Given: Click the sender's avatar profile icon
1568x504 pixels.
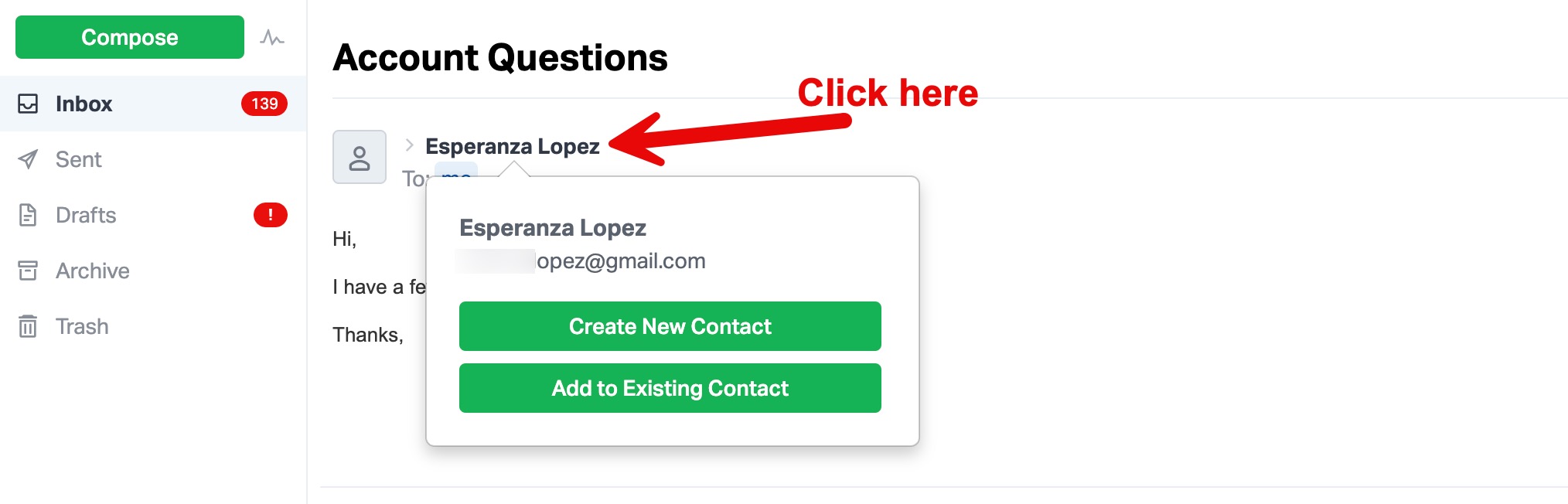Looking at the screenshot, I should [359, 156].
